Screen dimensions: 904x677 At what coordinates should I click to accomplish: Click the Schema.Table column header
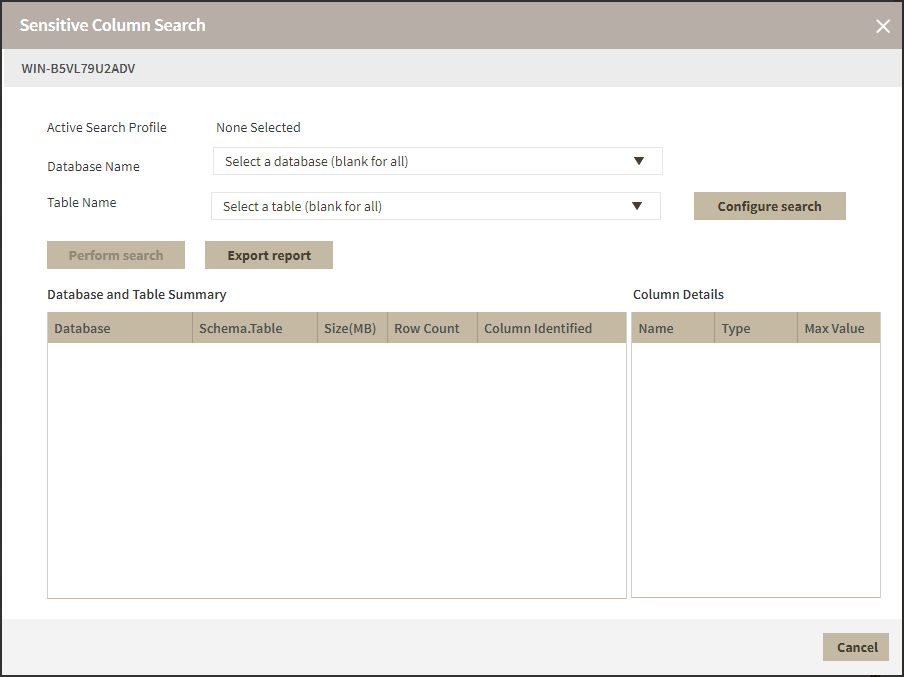click(x=255, y=328)
